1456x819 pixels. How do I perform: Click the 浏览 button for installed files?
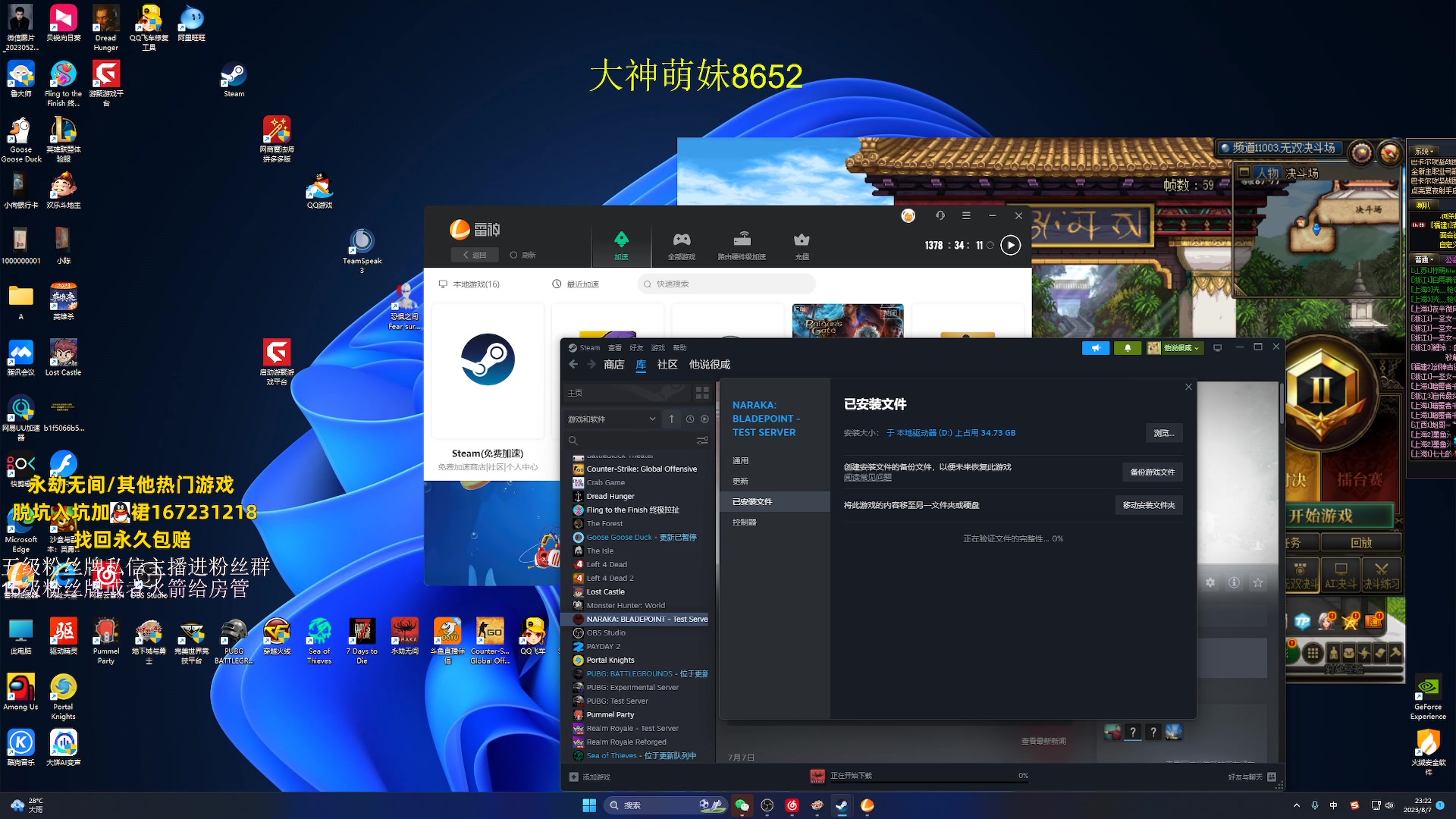[1164, 433]
